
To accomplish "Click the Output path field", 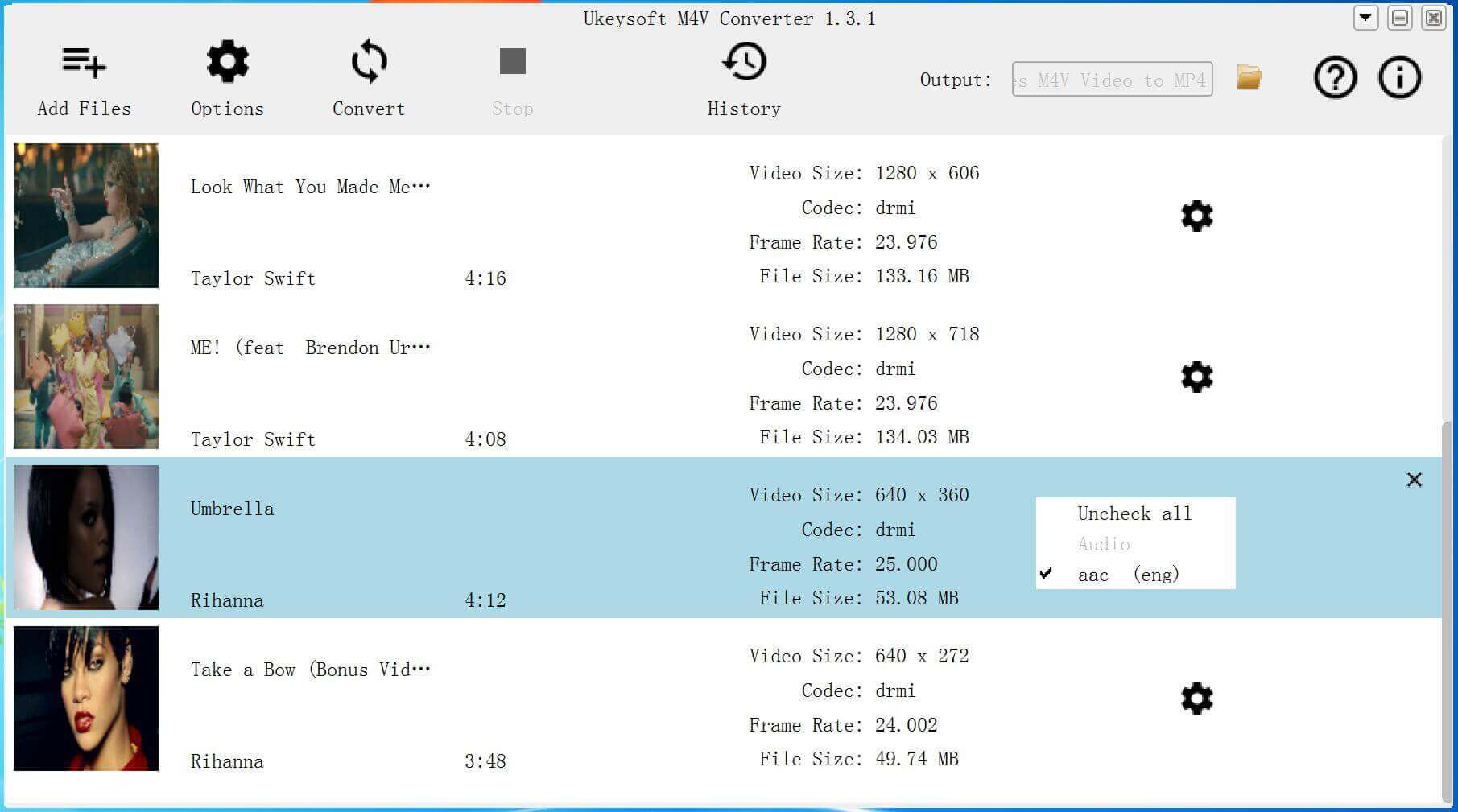I will (x=1112, y=80).
